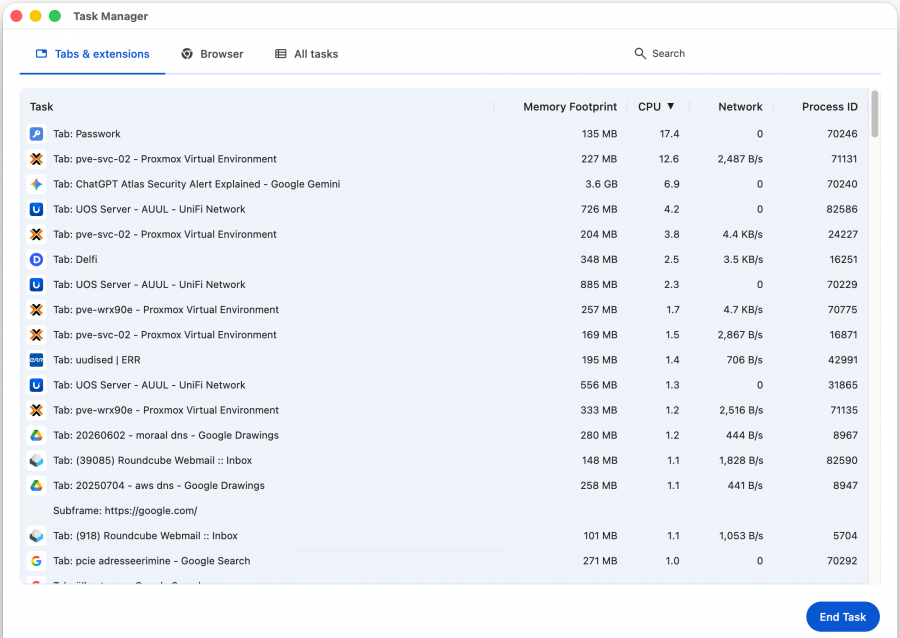900x638 pixels.
Task: Click Proxmox icon on the process 71131 row
Action: (36, 159)
